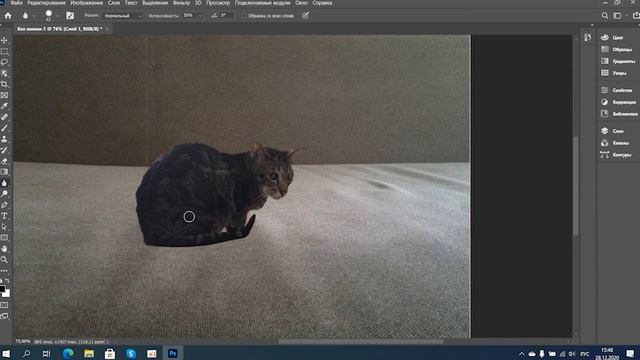Open the Интенсивность strength dropdown arrow
Screen dimensions: 640x360
pos(200,16)
